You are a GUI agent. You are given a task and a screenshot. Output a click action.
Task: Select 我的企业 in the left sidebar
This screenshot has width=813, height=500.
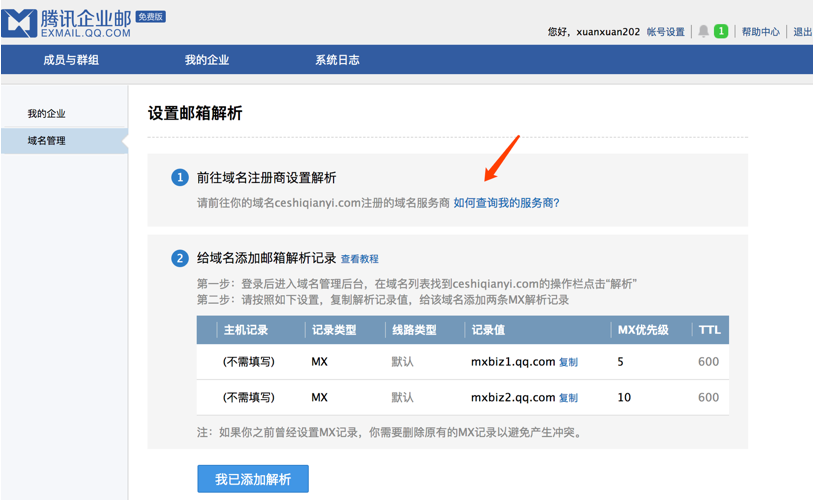click(x=47, y=114)
